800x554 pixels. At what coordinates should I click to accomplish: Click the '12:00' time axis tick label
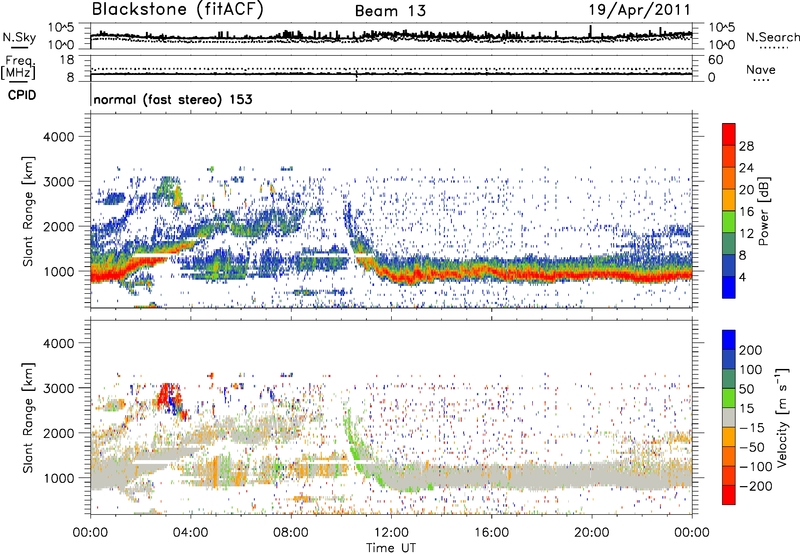pyautogui.click(x=391, y=533)
